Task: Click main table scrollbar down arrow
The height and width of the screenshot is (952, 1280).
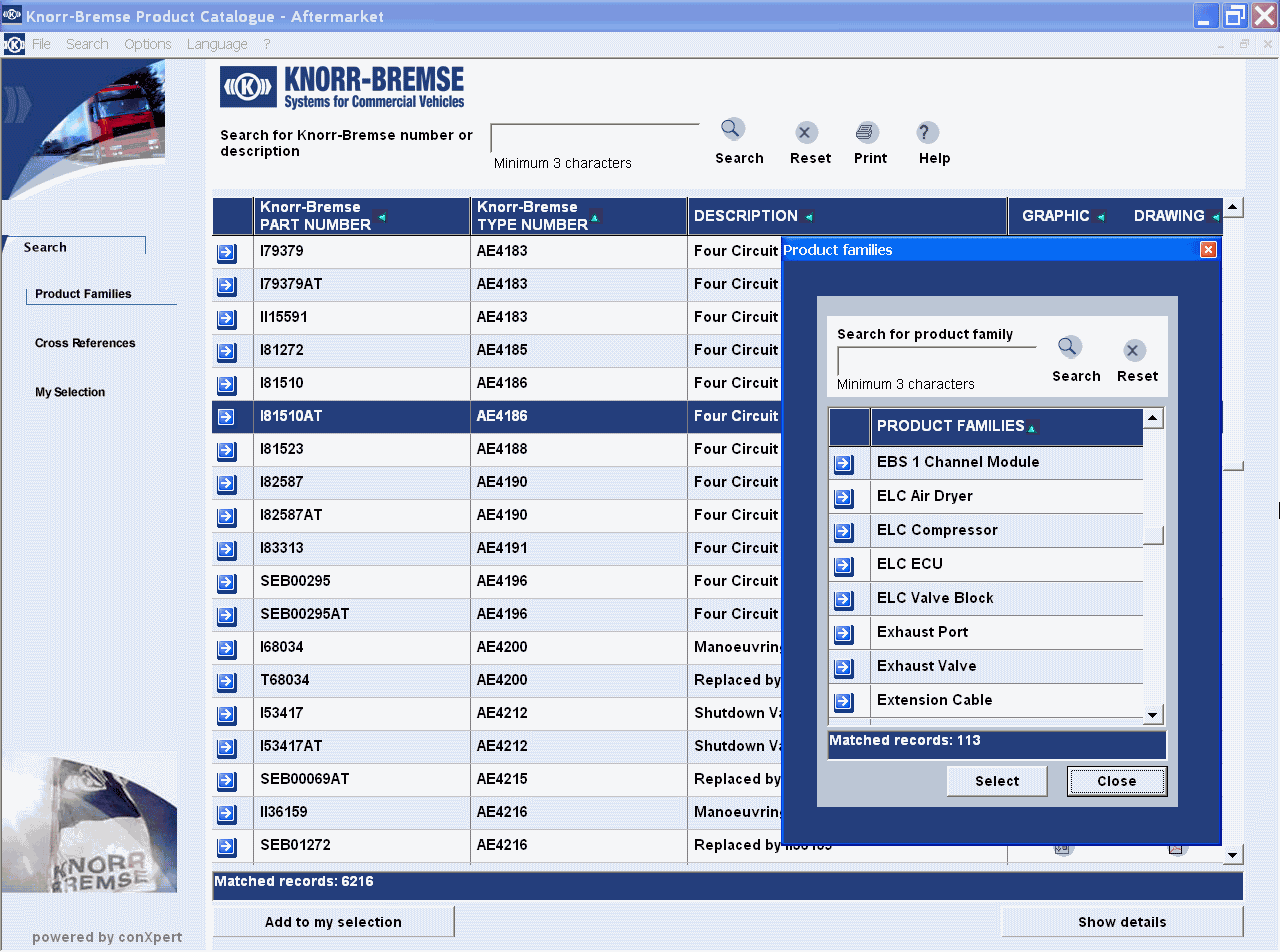Action: [1233, 855]
